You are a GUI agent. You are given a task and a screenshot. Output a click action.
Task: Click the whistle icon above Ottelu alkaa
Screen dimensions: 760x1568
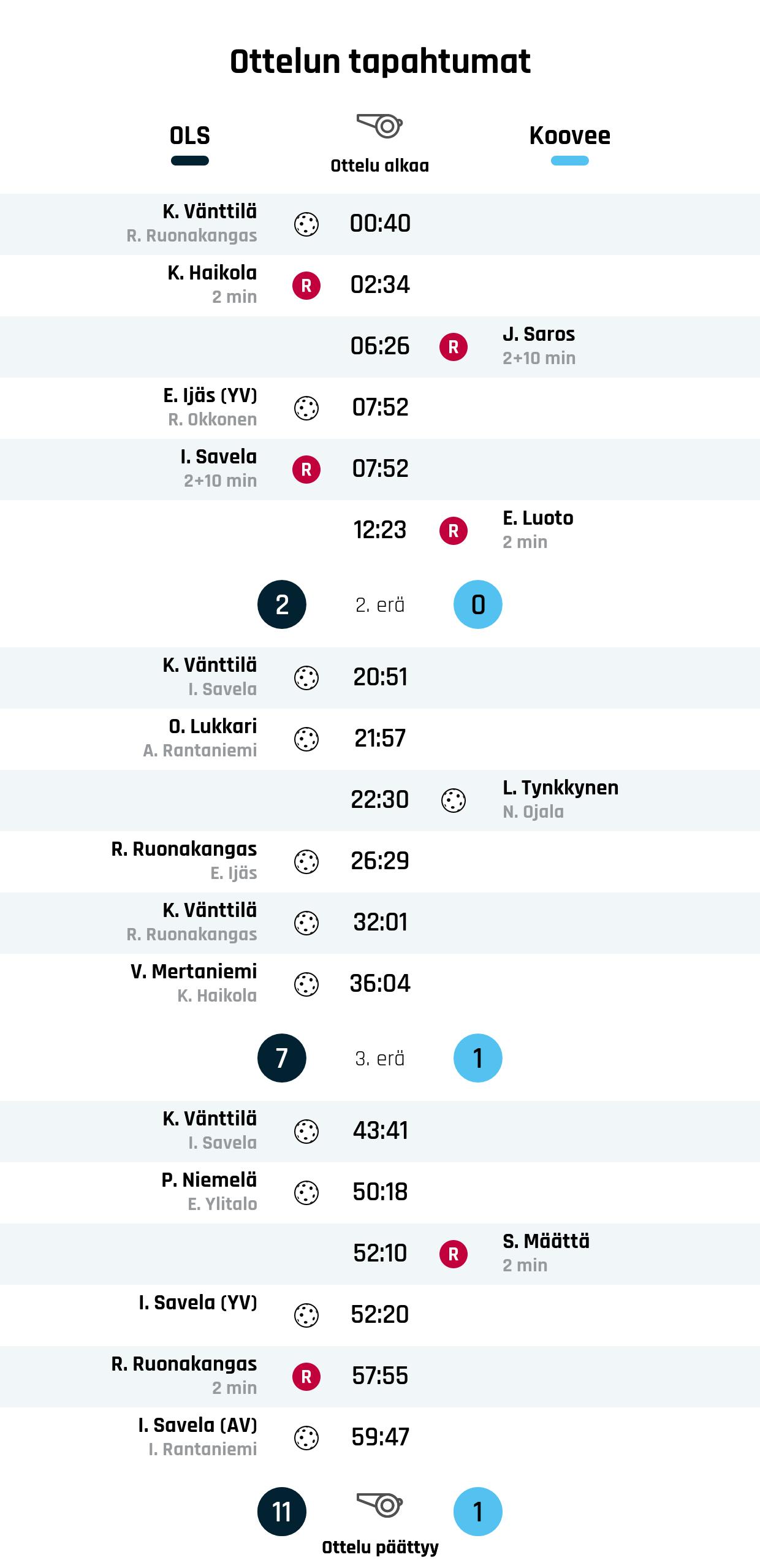[379, 126]
